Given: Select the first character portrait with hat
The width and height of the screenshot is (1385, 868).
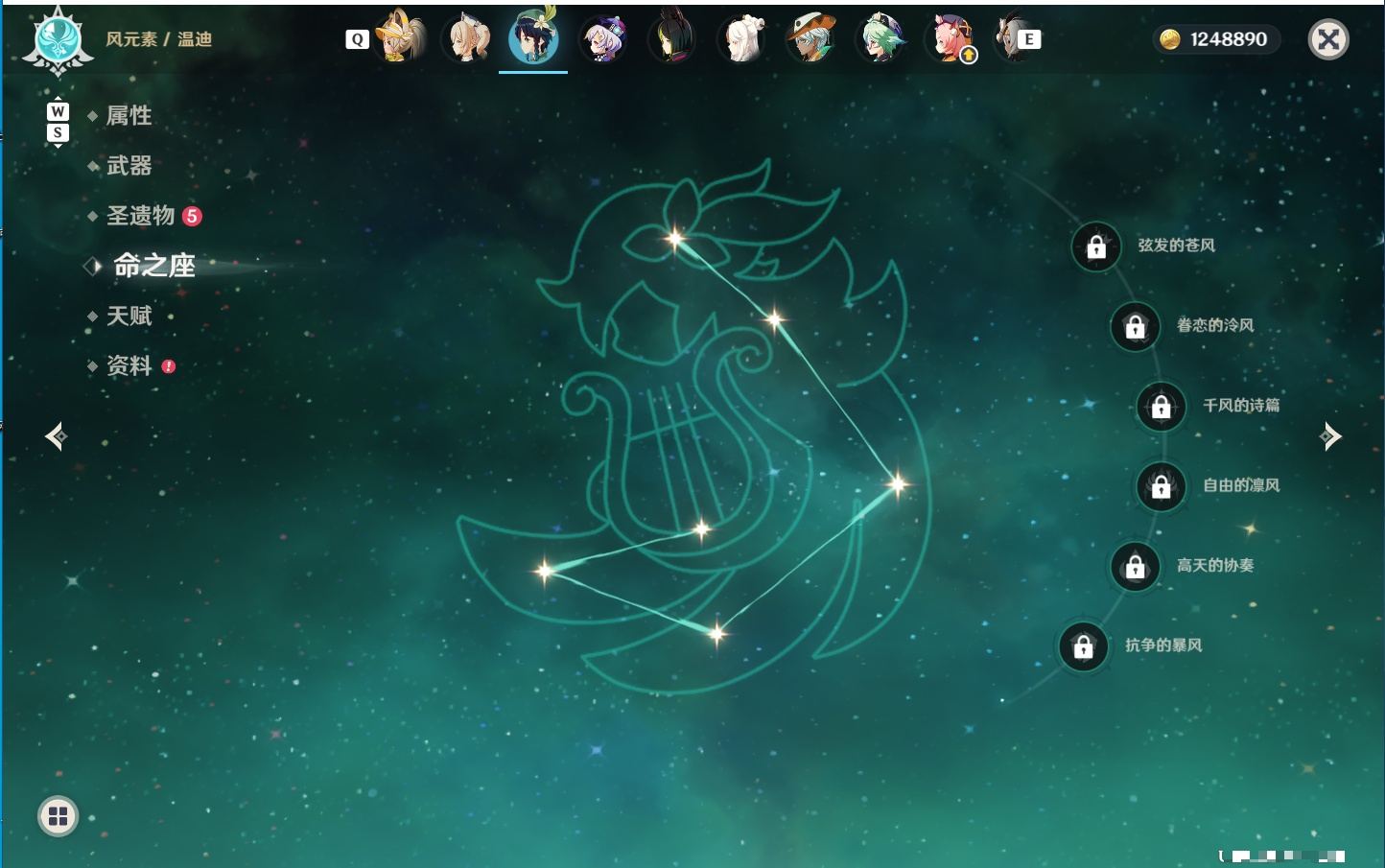Looking at the screenshot, I should coord(401,37).
